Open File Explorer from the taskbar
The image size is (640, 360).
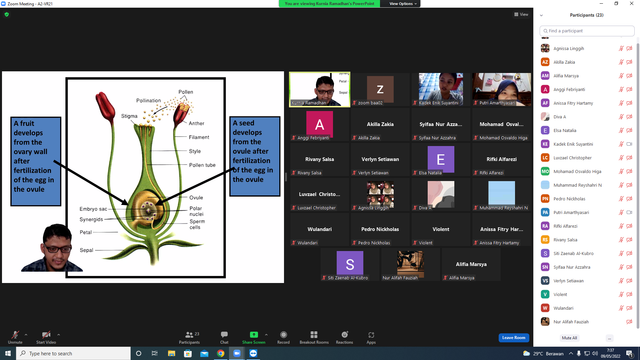pos(171,353)
